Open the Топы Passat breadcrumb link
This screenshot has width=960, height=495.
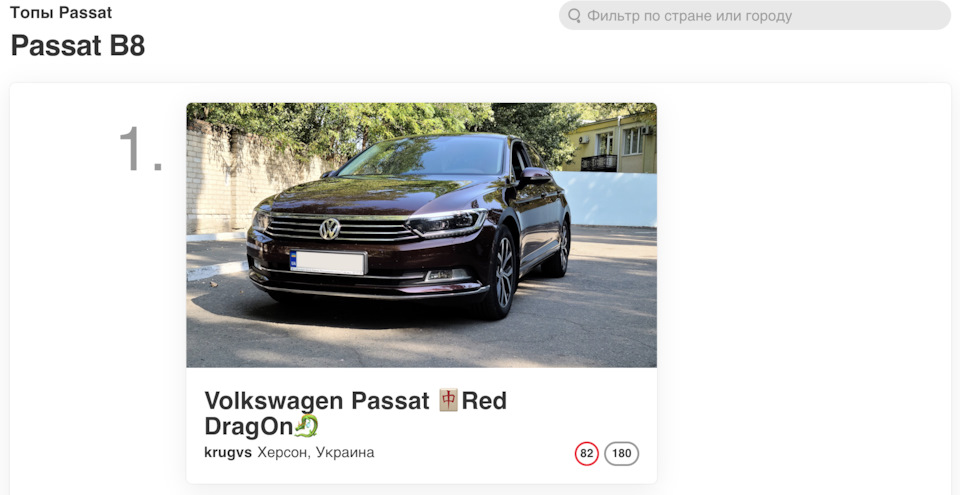[61, 12]
